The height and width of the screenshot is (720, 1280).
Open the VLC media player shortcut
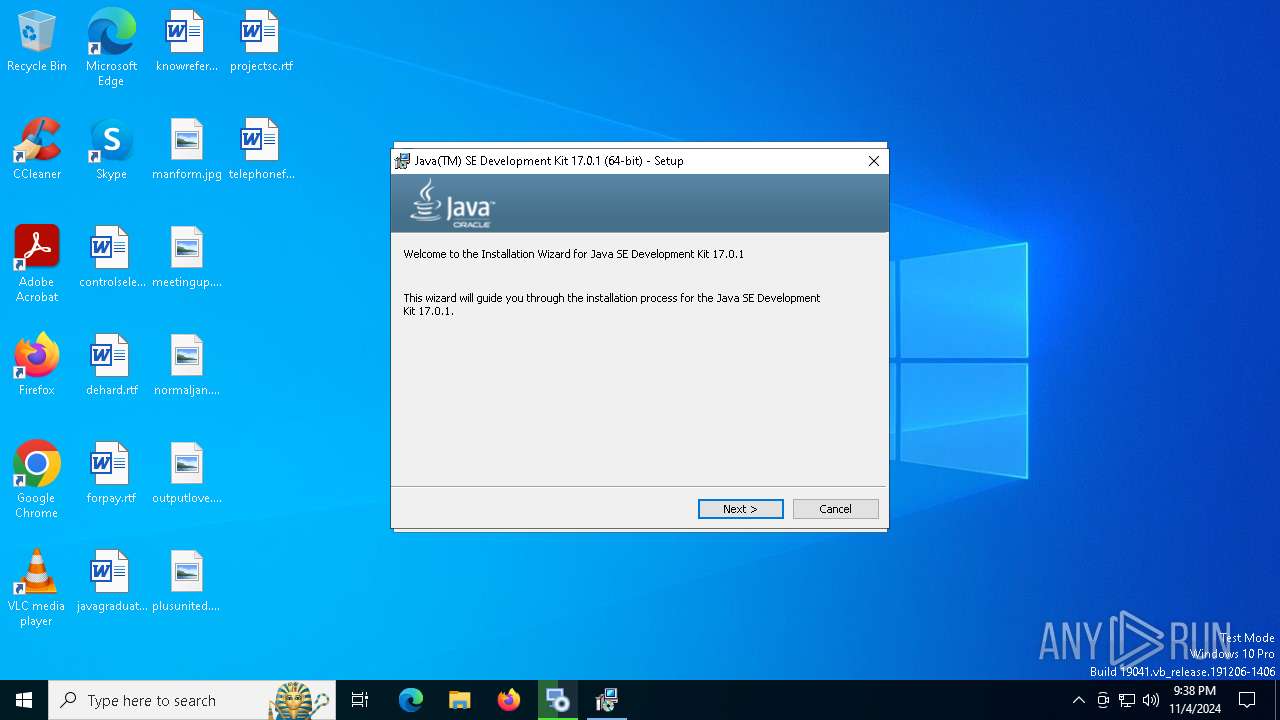click(37, 588)
